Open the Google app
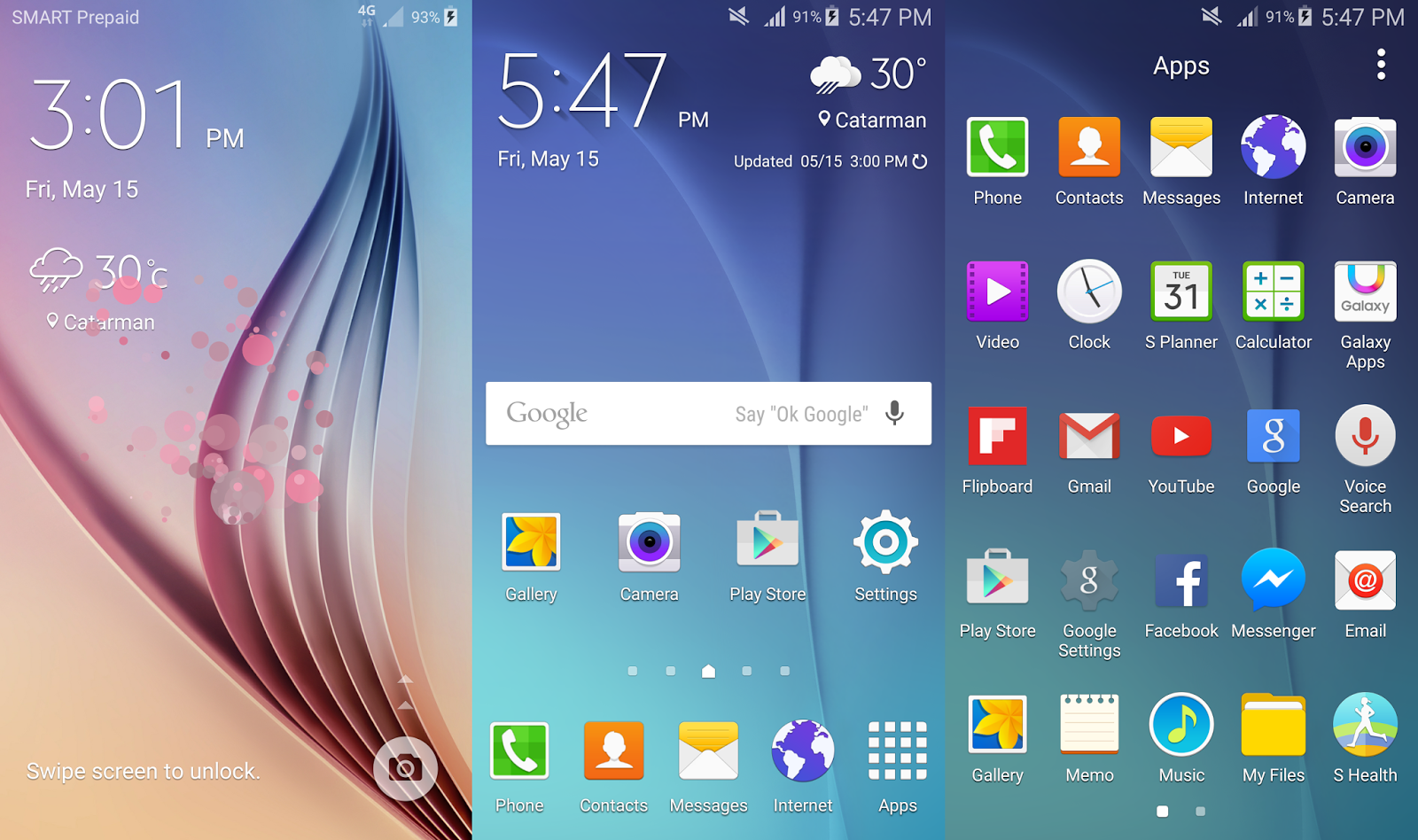The height and width of the screenshot is (840, 1418). click(x=1274, y=450)
